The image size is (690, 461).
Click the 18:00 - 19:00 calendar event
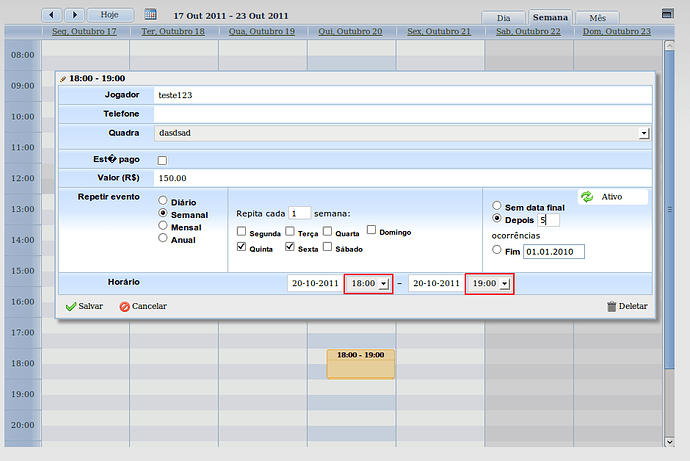pyautogui.click(x=360, y=364)
